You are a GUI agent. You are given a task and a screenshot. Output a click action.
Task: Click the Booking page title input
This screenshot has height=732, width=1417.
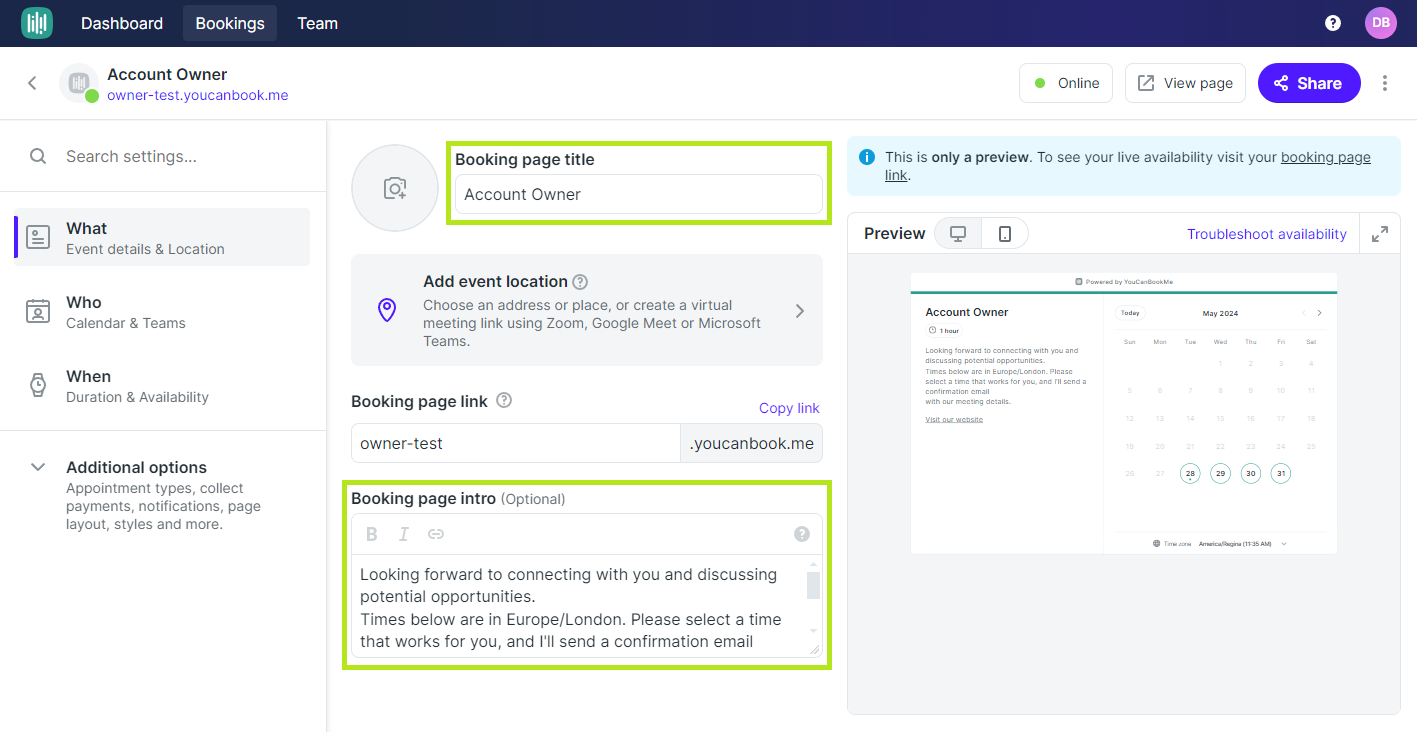point(639,194)
